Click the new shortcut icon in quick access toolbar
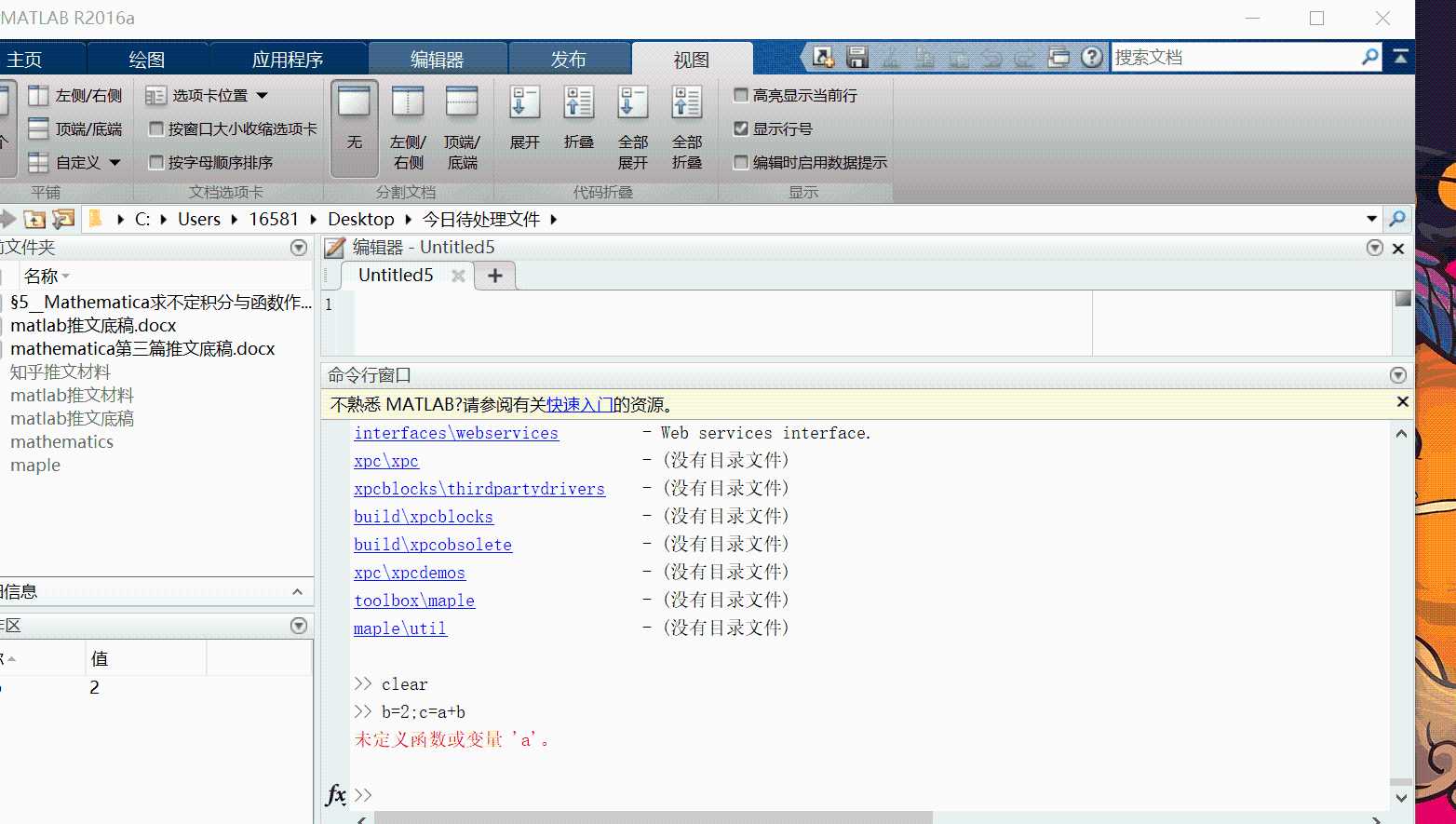 click(823, 58)
